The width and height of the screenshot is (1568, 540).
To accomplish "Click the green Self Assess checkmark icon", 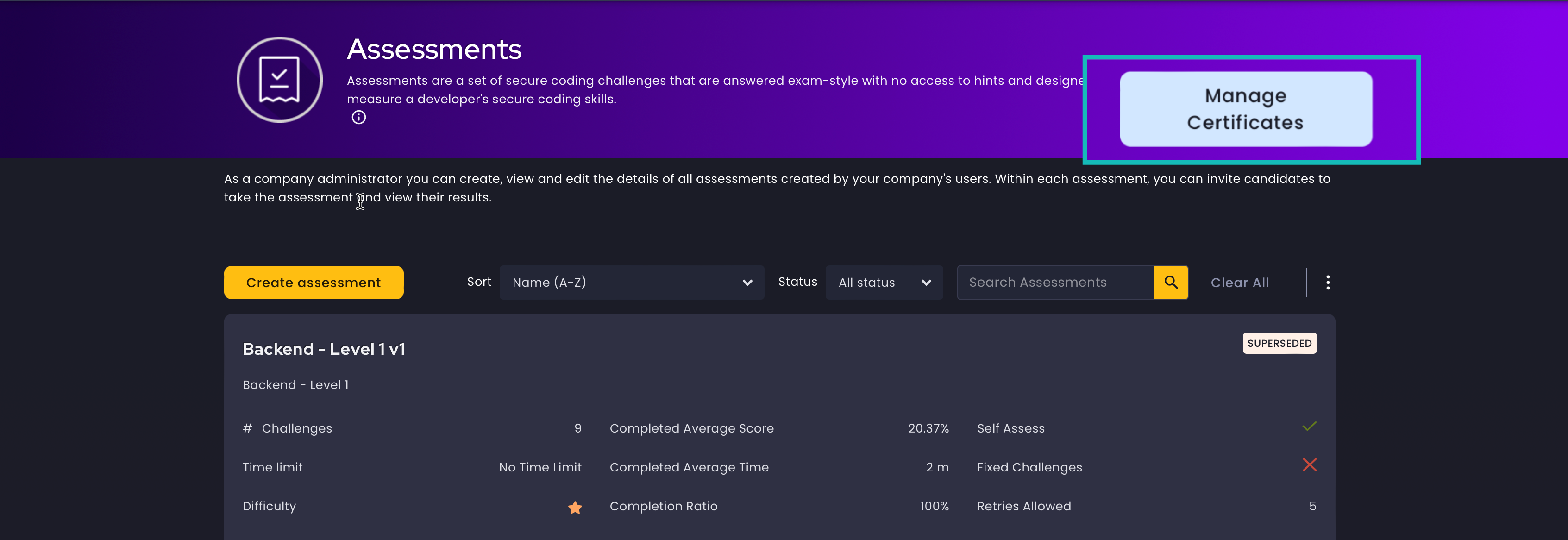I will coord(1309,426).
